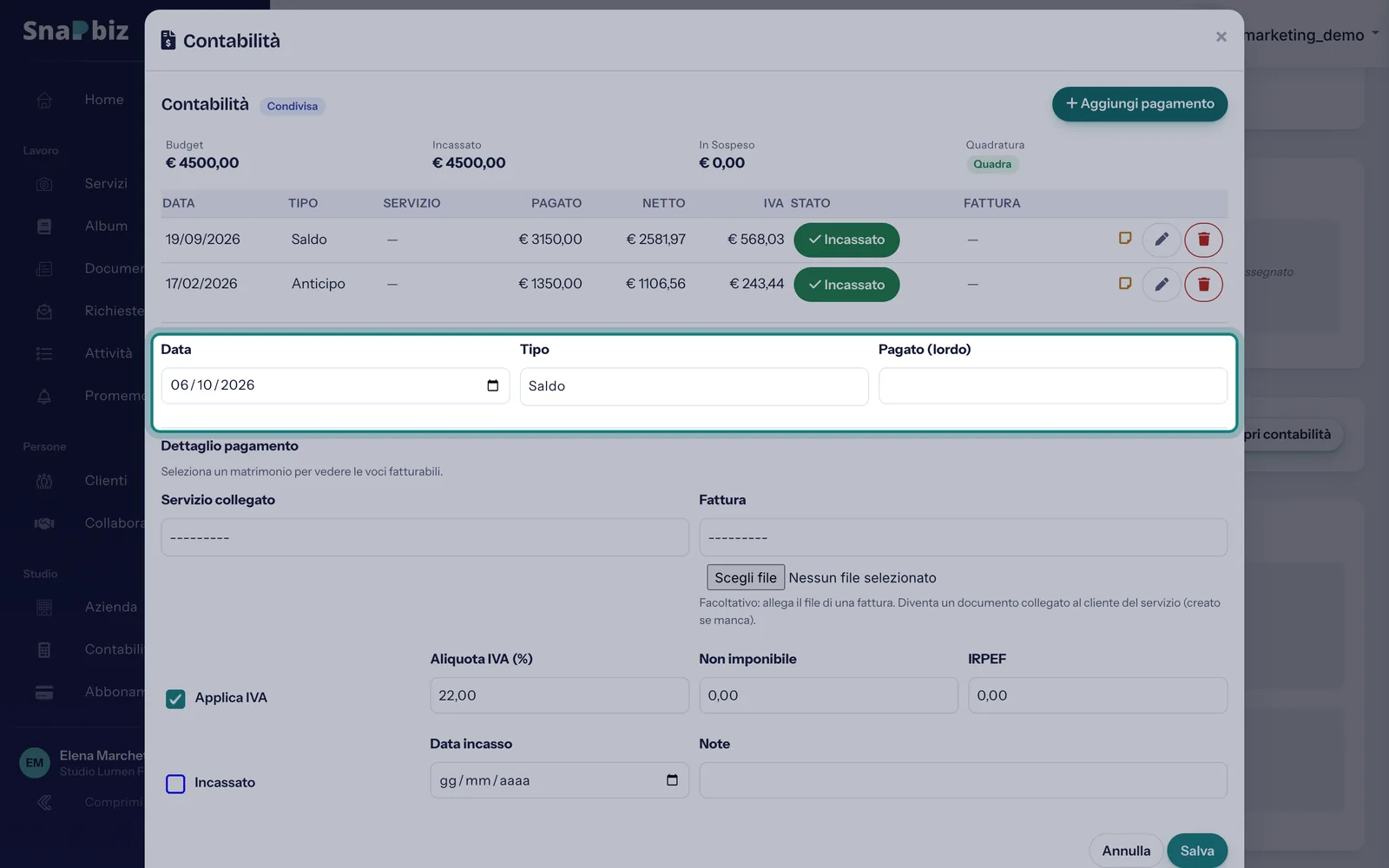Open the Fattura dropdown
The width and height of the screenshot is (1389, 868).
coord(963,537)
